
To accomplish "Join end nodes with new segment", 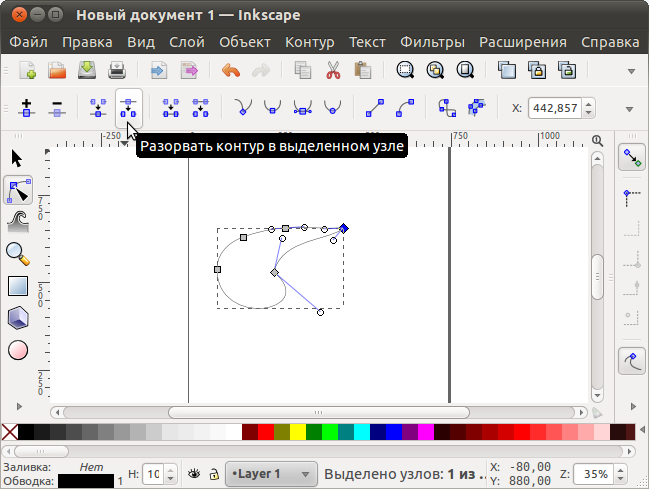I will [171, 108].
